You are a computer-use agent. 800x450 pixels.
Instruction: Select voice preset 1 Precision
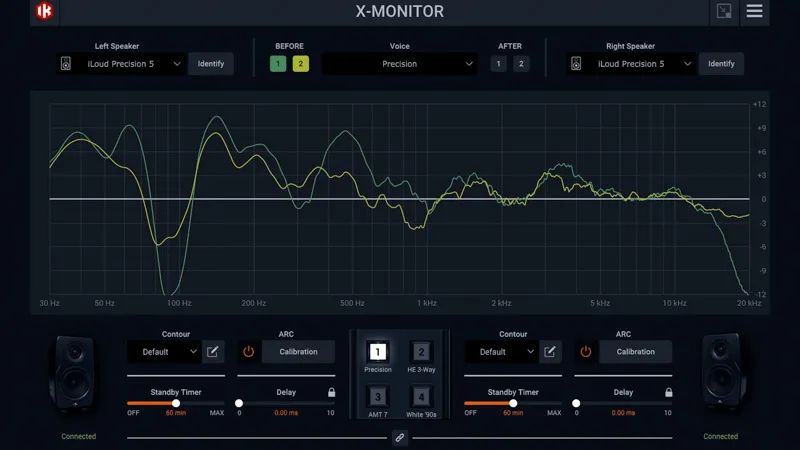point(378,352)
